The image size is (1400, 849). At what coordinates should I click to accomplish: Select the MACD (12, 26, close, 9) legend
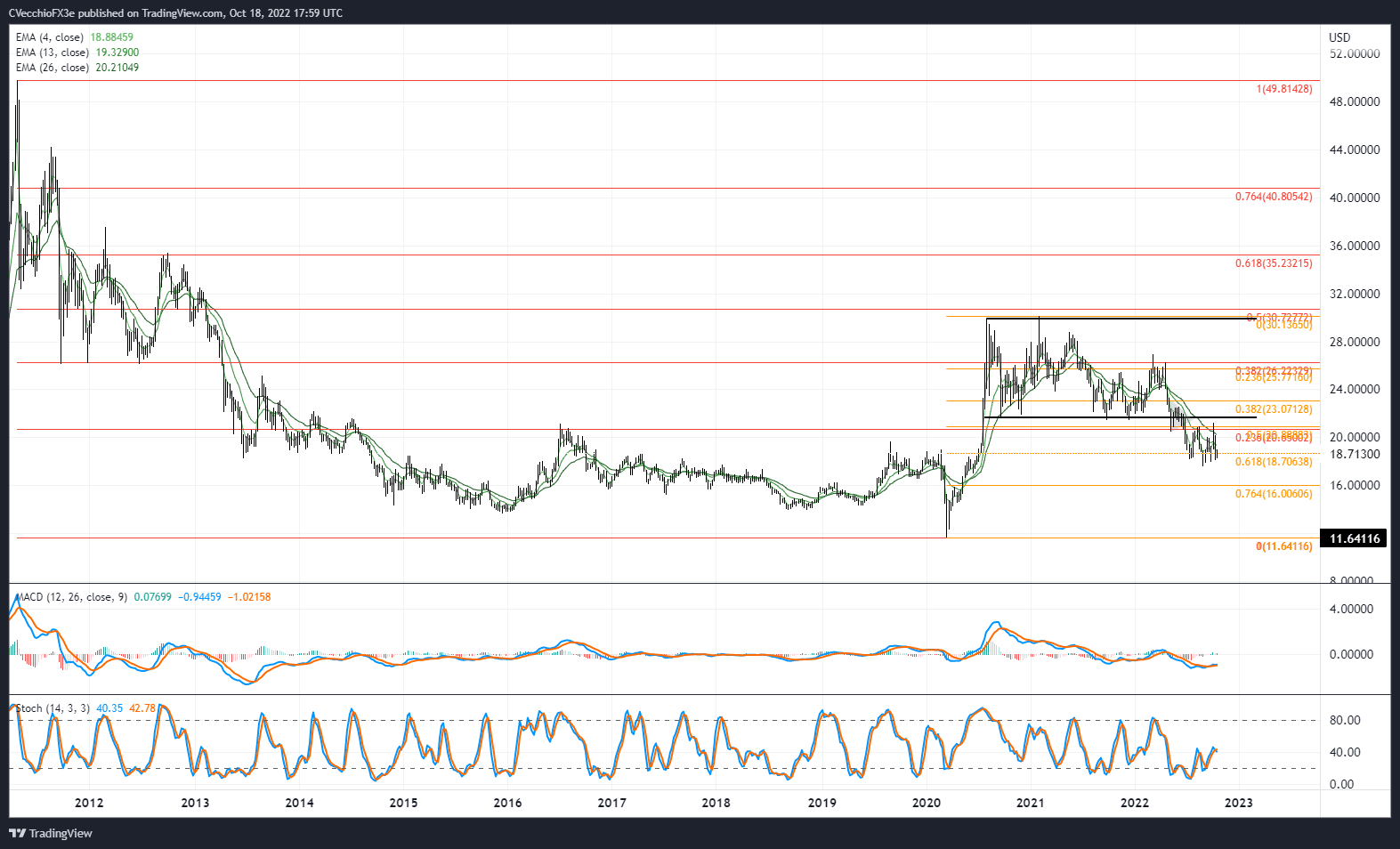72,597
